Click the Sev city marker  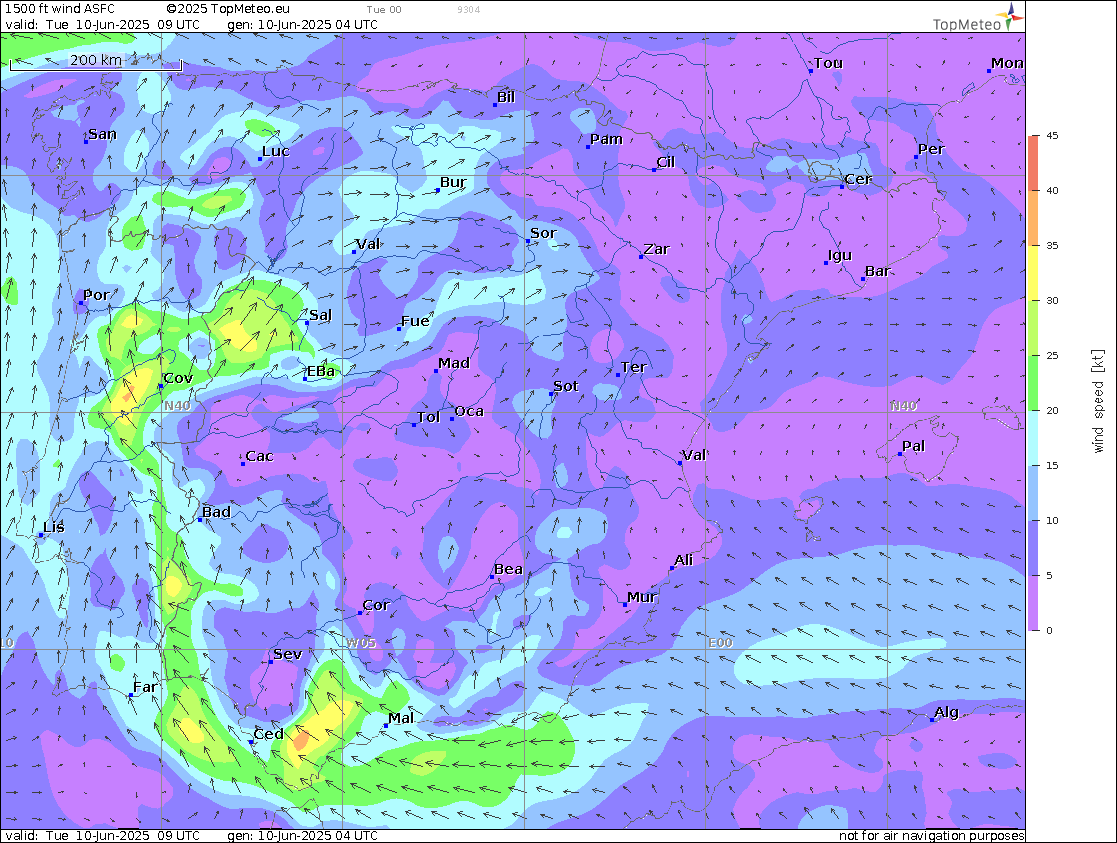[x=271, y=661]
